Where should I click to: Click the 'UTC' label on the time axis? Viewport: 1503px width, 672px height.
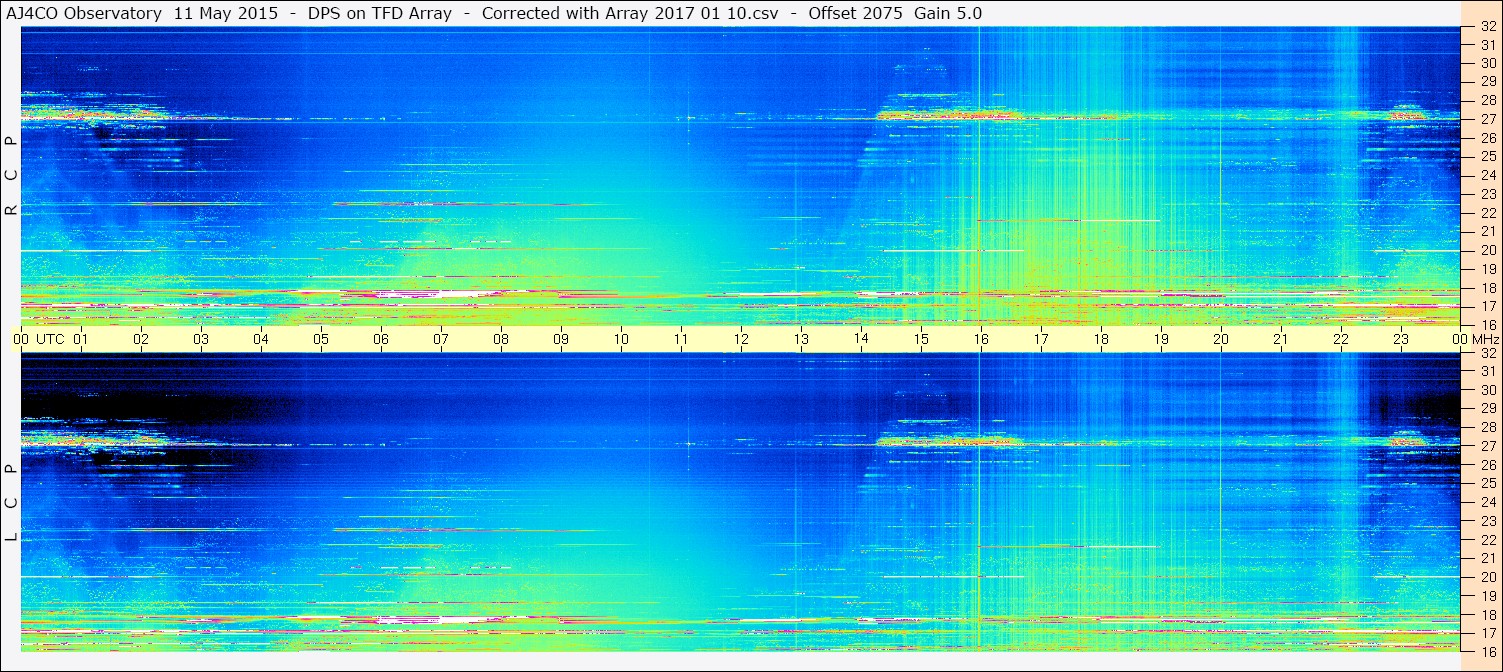(x=50, y=339)
